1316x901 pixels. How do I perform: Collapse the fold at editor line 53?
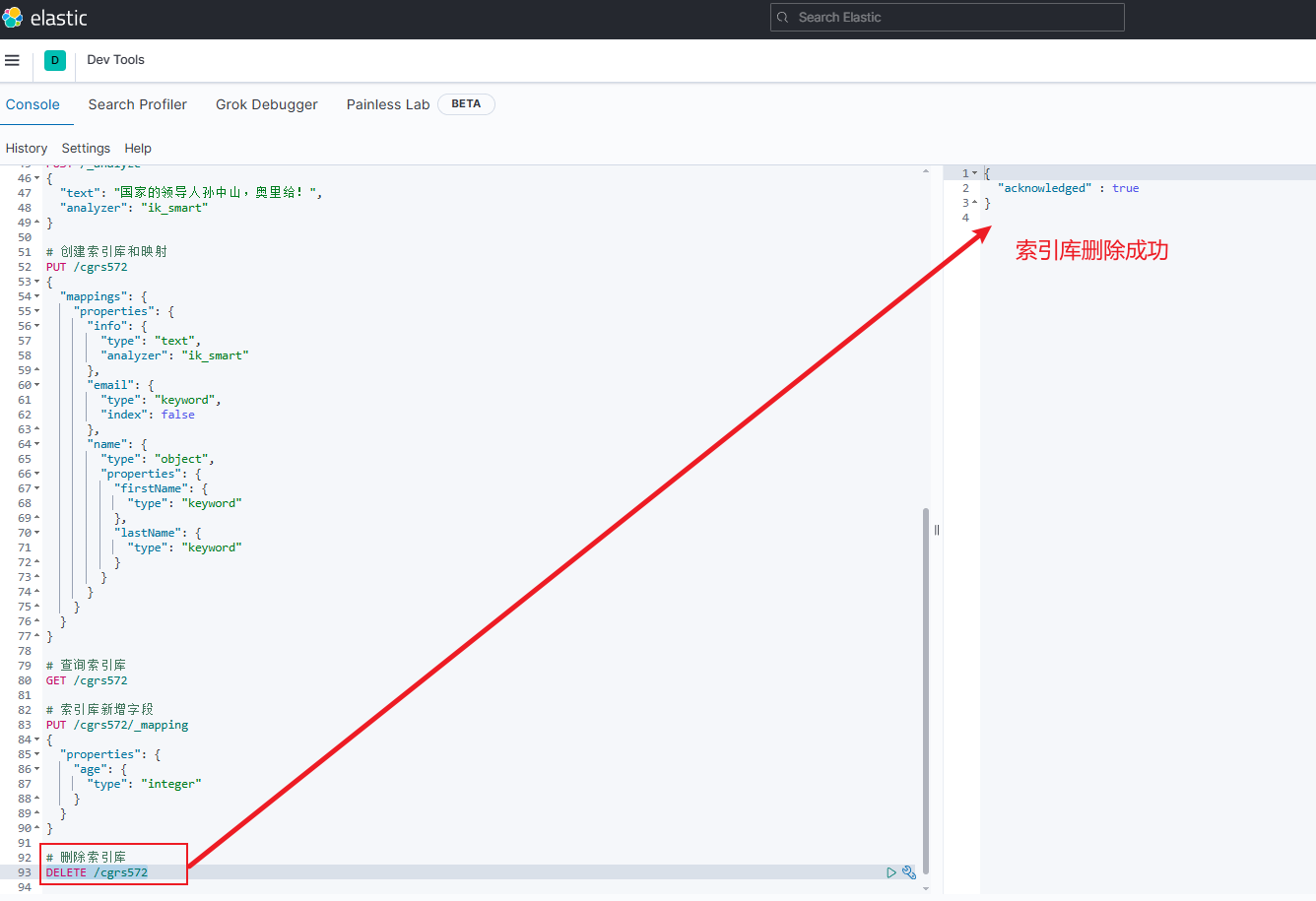(x=37, y=282)
